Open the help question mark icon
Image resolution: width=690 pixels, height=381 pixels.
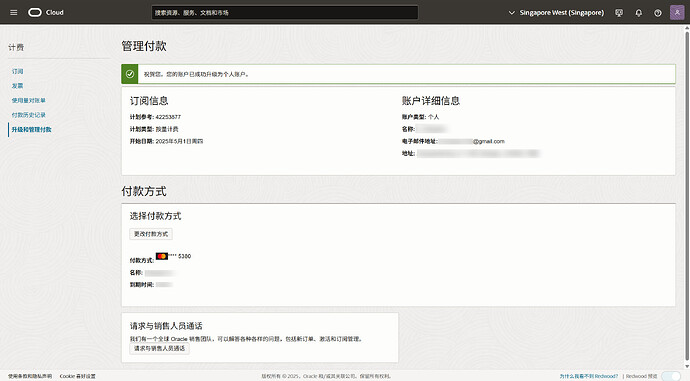657,13
